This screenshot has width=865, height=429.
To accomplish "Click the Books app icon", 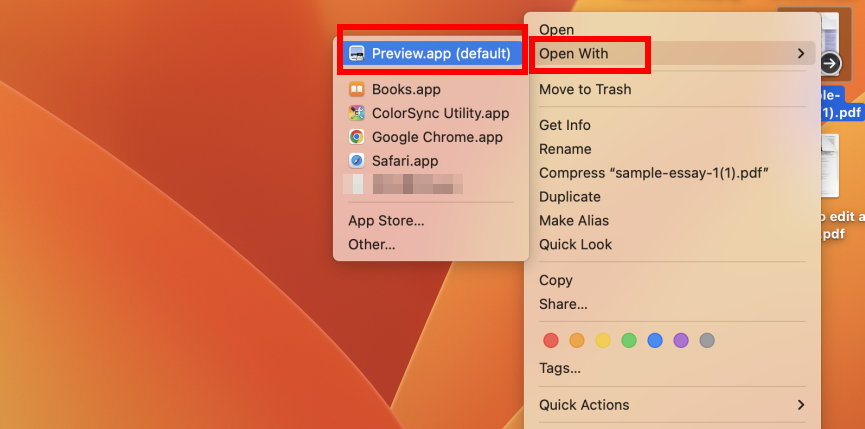I will point(357,89).
